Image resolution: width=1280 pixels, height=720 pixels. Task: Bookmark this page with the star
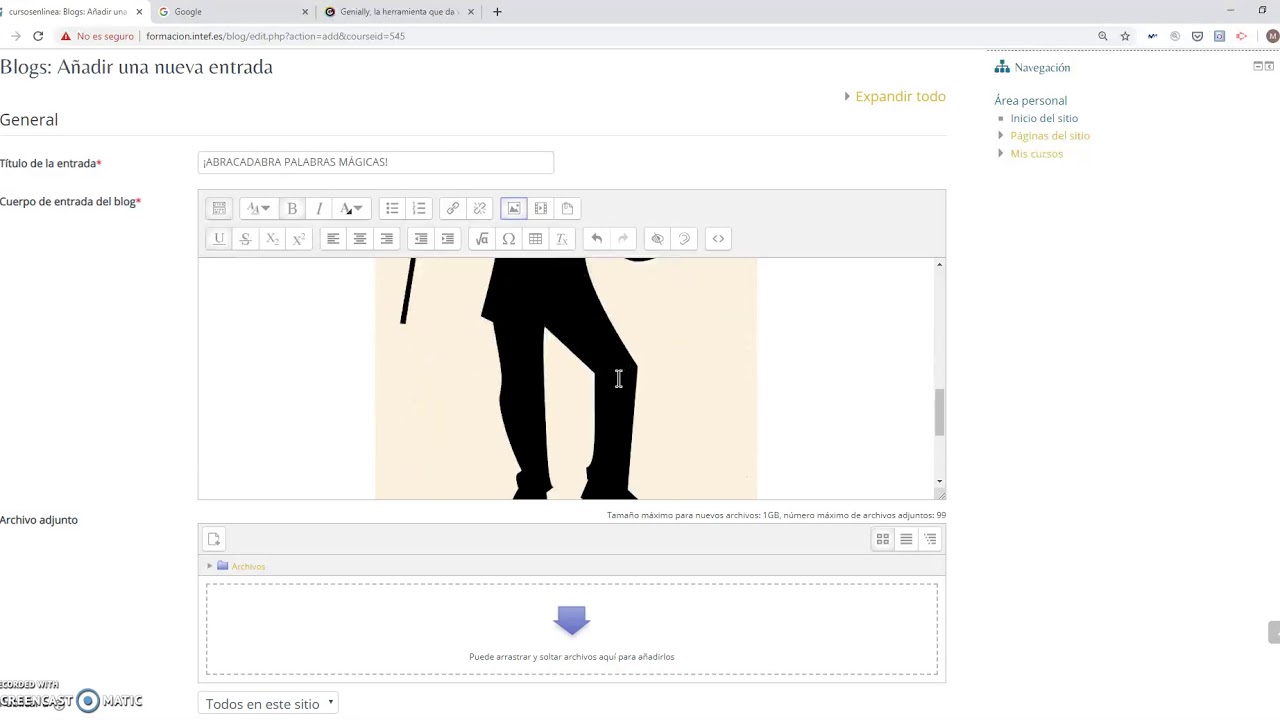click(1125, 36)
